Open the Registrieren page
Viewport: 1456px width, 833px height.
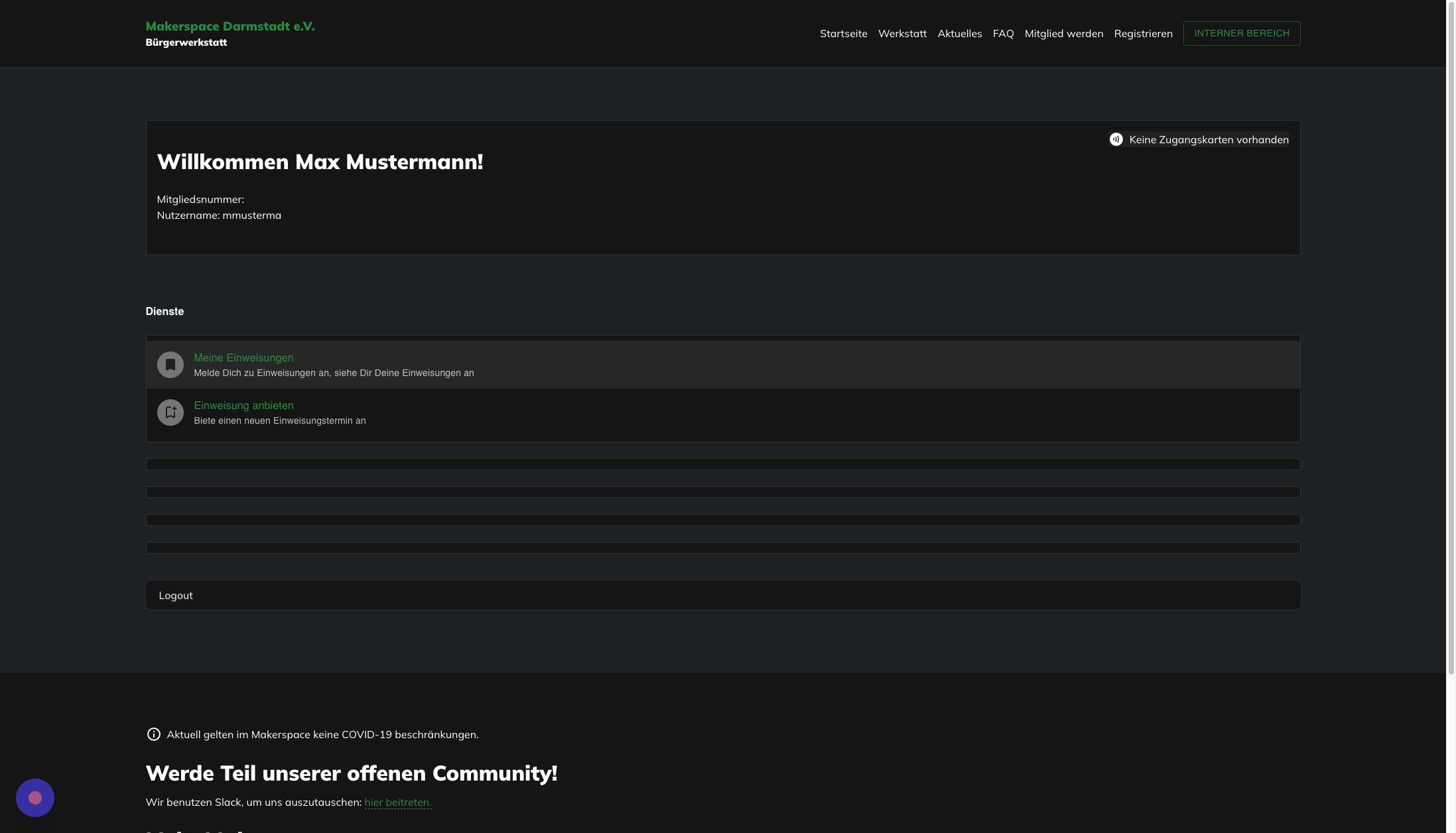[1143, 33]
